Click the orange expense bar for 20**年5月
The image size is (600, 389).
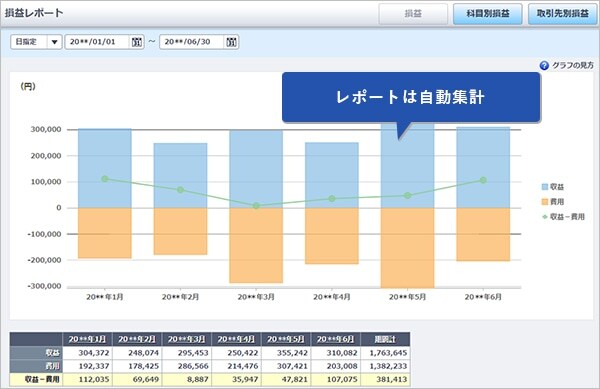(x=408, y=248)
